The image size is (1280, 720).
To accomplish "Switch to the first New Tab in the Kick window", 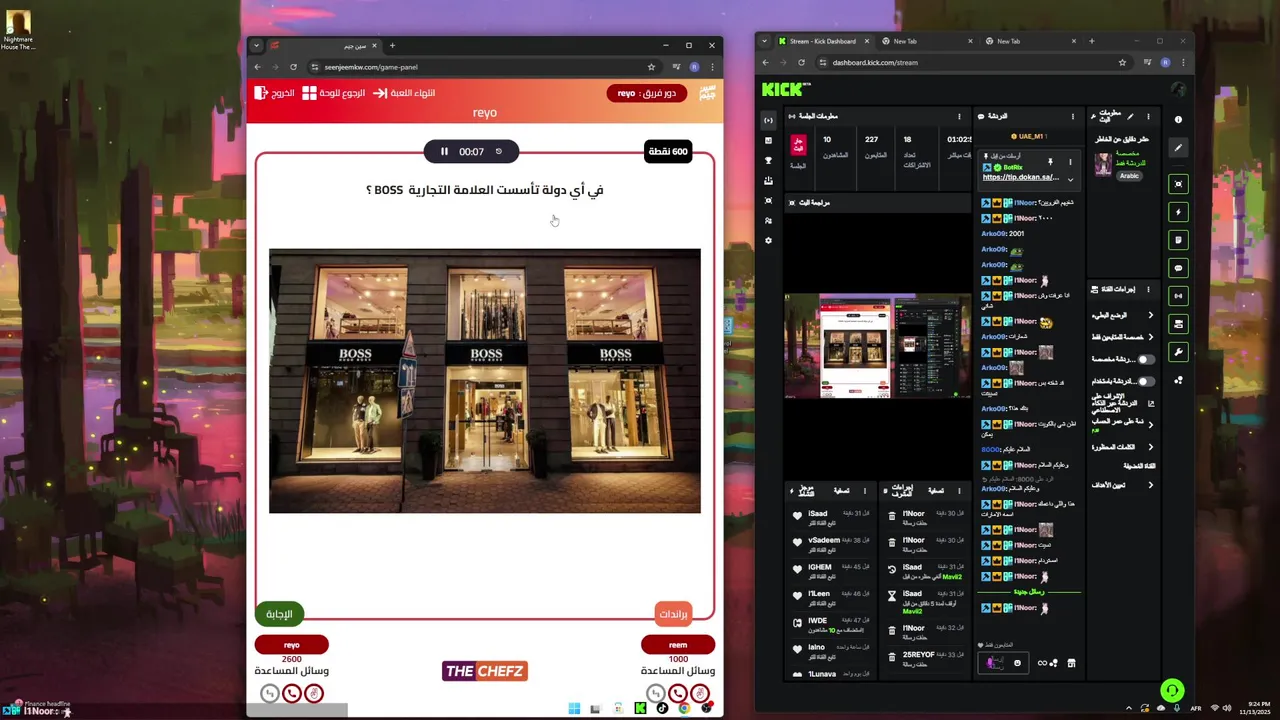I will pyautogui.click(x=927, y=41).
